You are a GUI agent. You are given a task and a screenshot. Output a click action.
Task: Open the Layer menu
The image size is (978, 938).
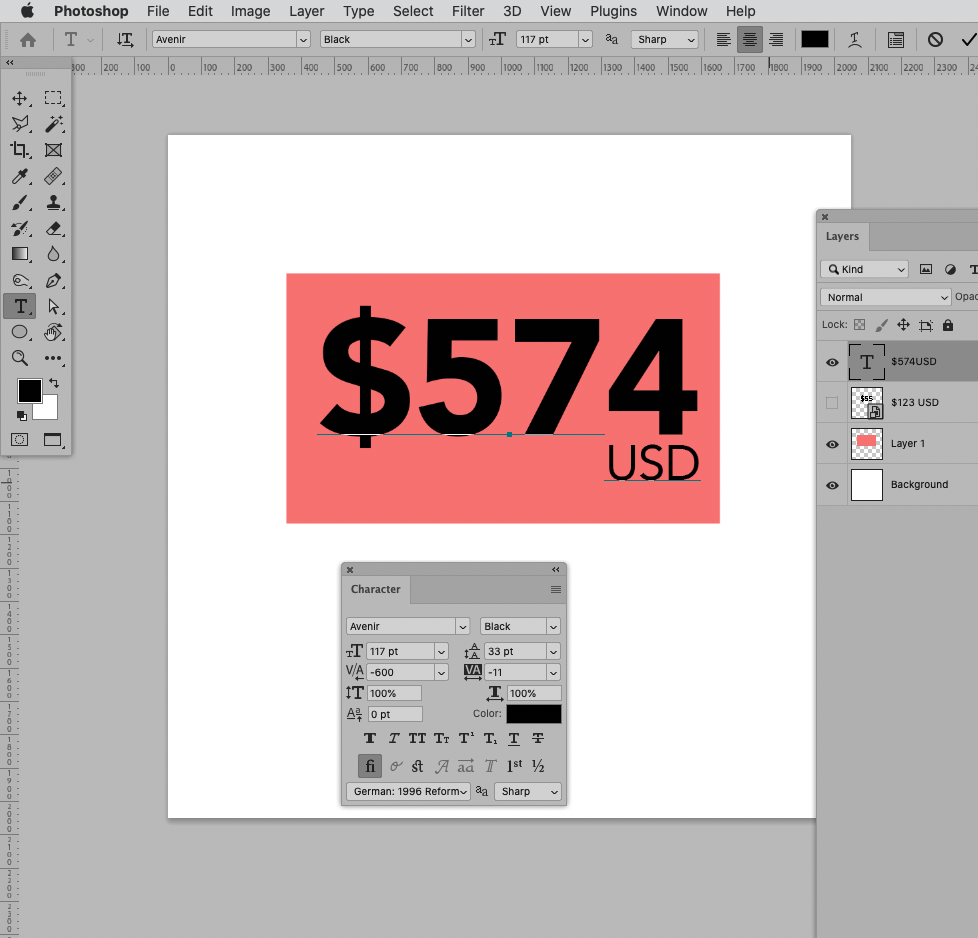[x=306, y=11]
